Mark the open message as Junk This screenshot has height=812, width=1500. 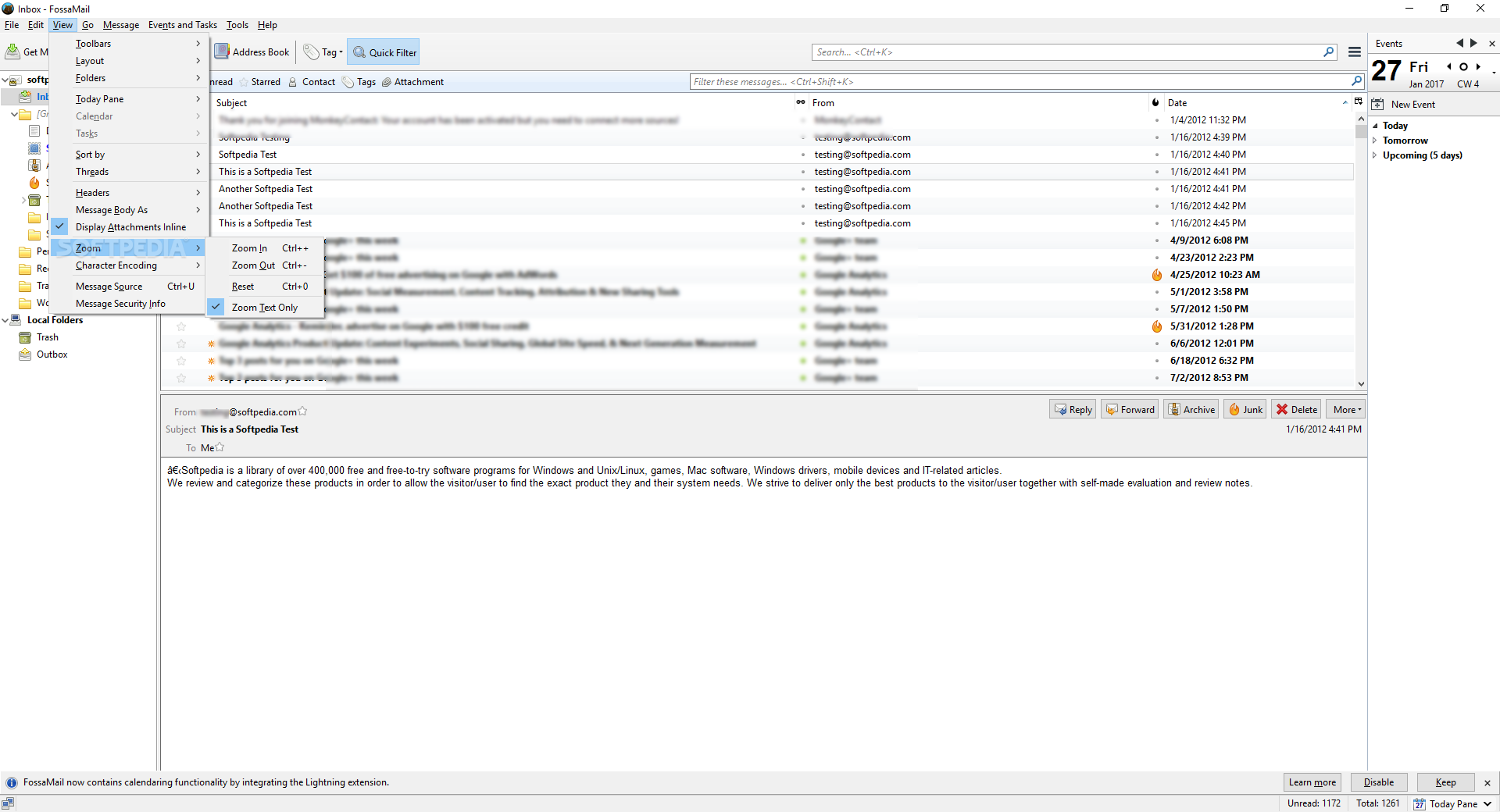pos(1245,409)
